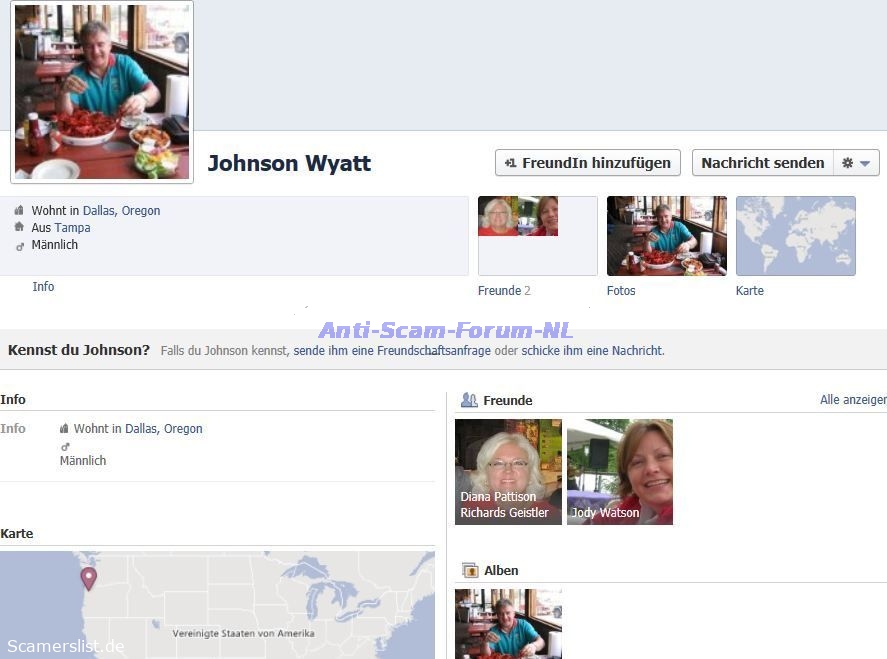
Task: Click the Nachricht senden button
Action: point(763,163)
